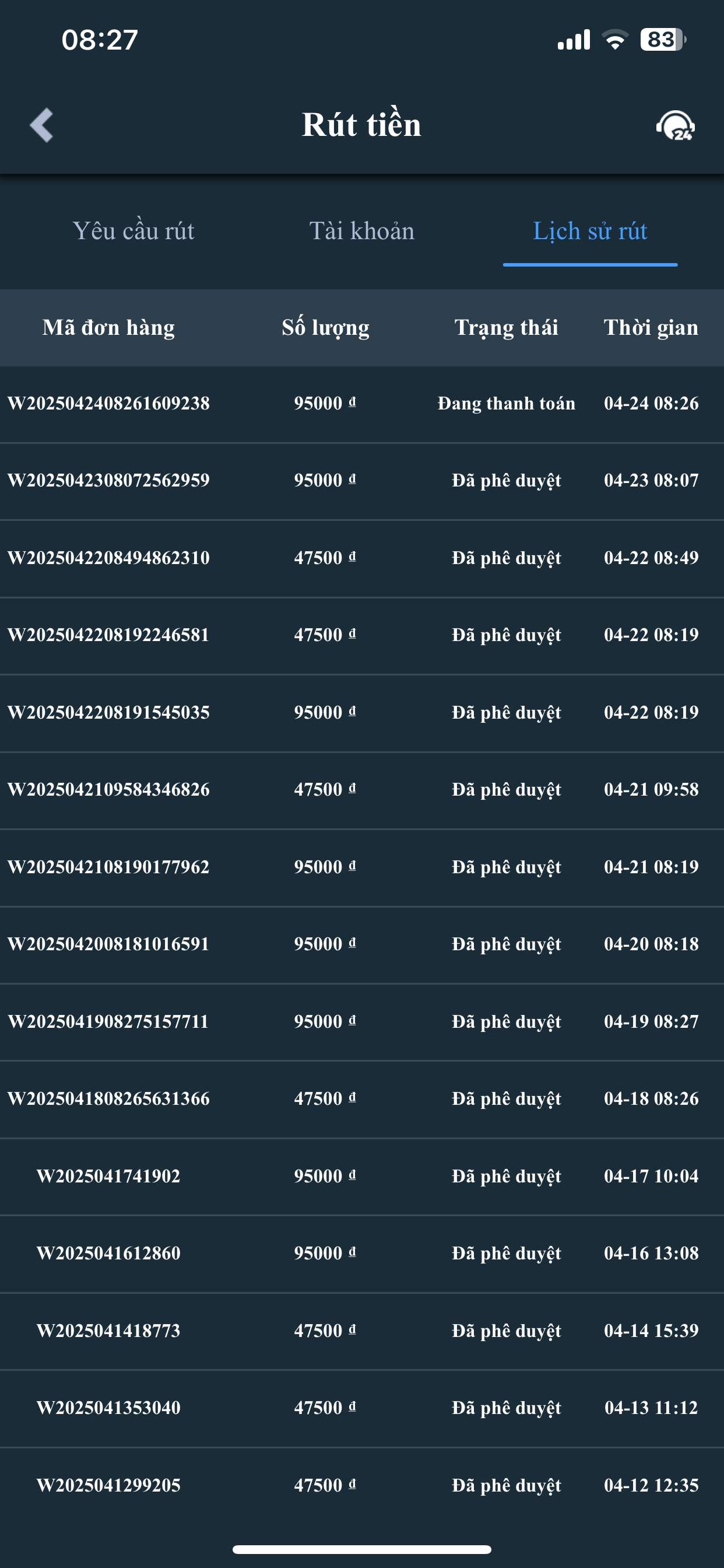Open order W2025042308072562959
This screenshot has height=1568, width=724.
108,480
